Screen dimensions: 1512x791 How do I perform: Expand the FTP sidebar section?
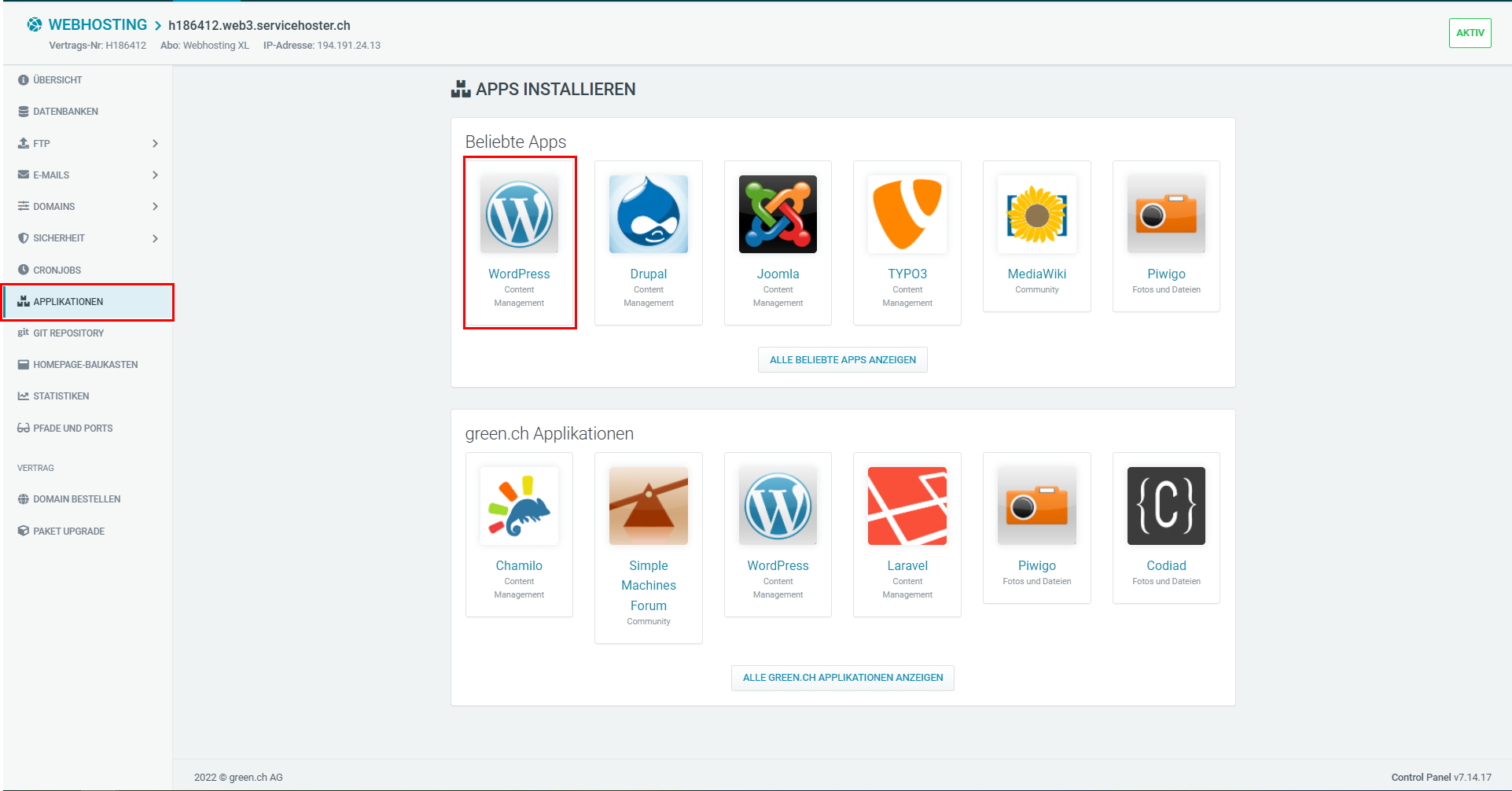86,143
